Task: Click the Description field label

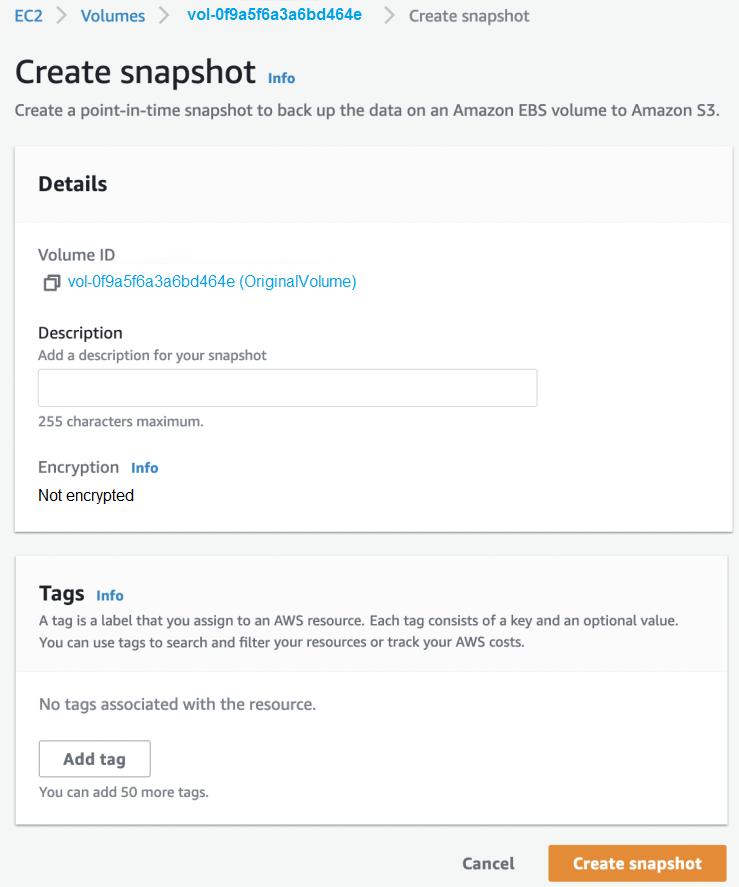Action: point(80,333)
